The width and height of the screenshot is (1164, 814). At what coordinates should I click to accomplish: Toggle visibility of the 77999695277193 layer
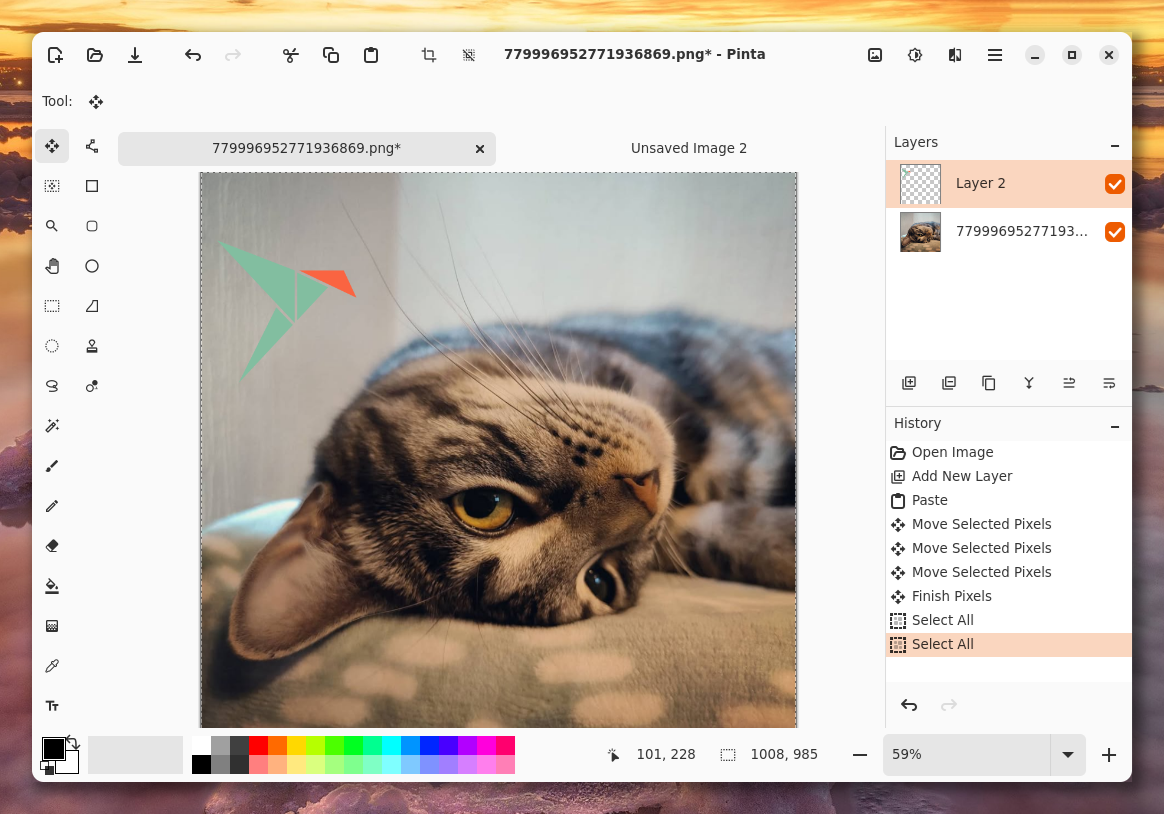pos(1115,231)
